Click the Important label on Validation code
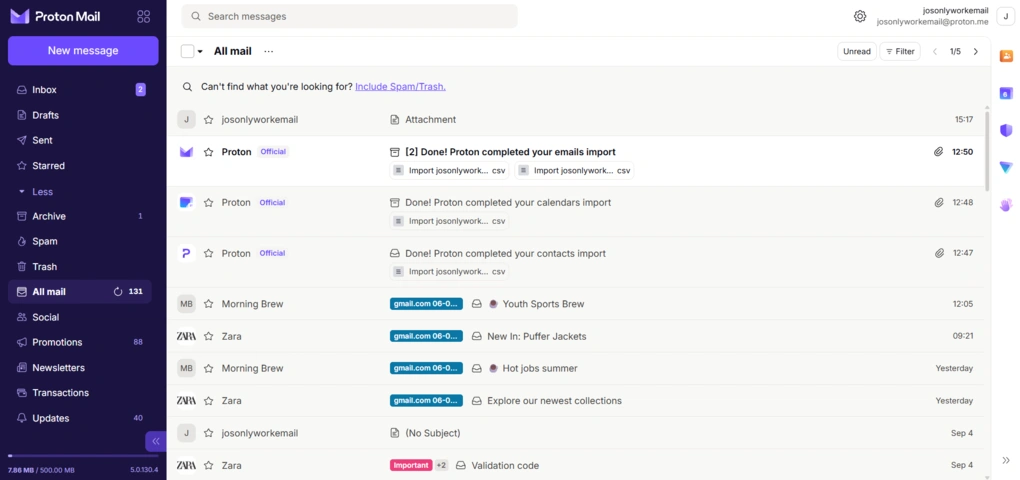 click(x=410, y=465)
